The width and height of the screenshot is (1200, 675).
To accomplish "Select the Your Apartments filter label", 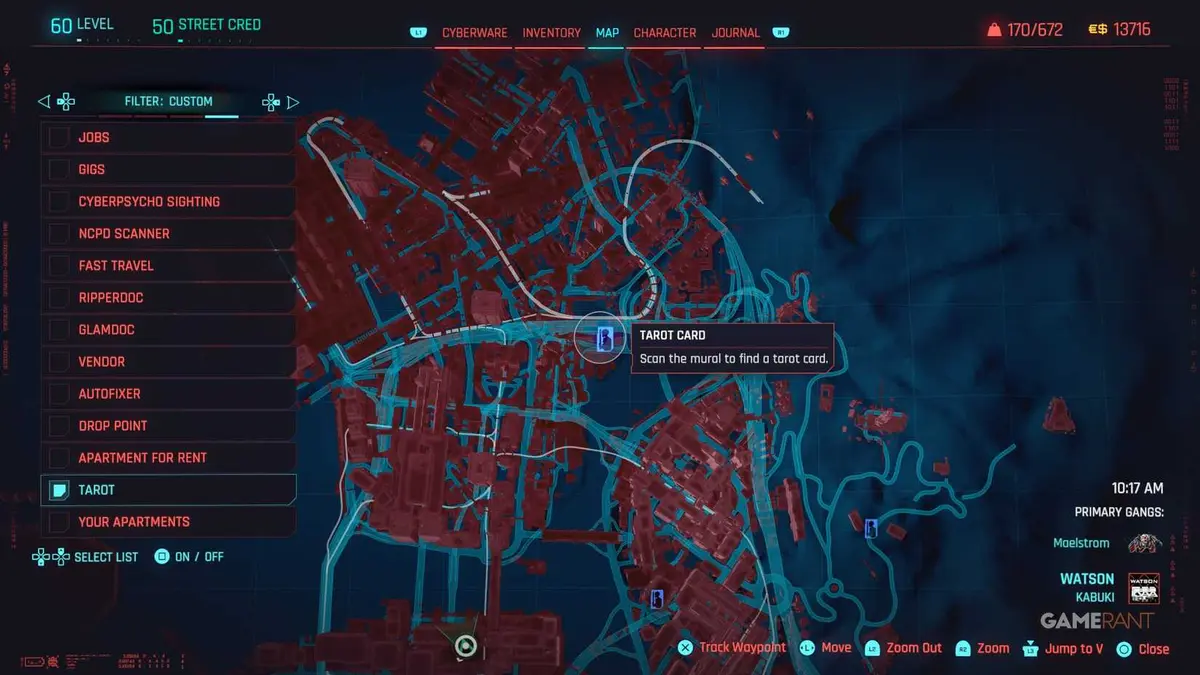I will tap(134, 521).
